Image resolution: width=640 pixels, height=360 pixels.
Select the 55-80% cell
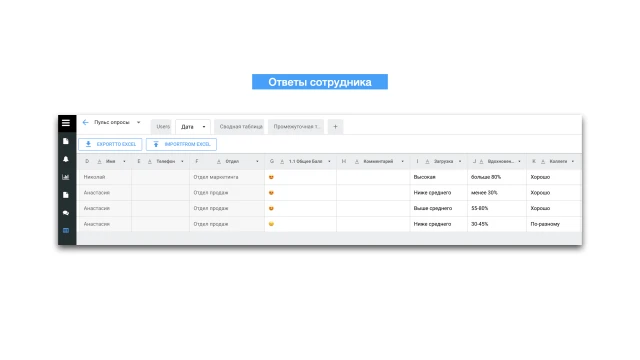[x=497, y=208]
